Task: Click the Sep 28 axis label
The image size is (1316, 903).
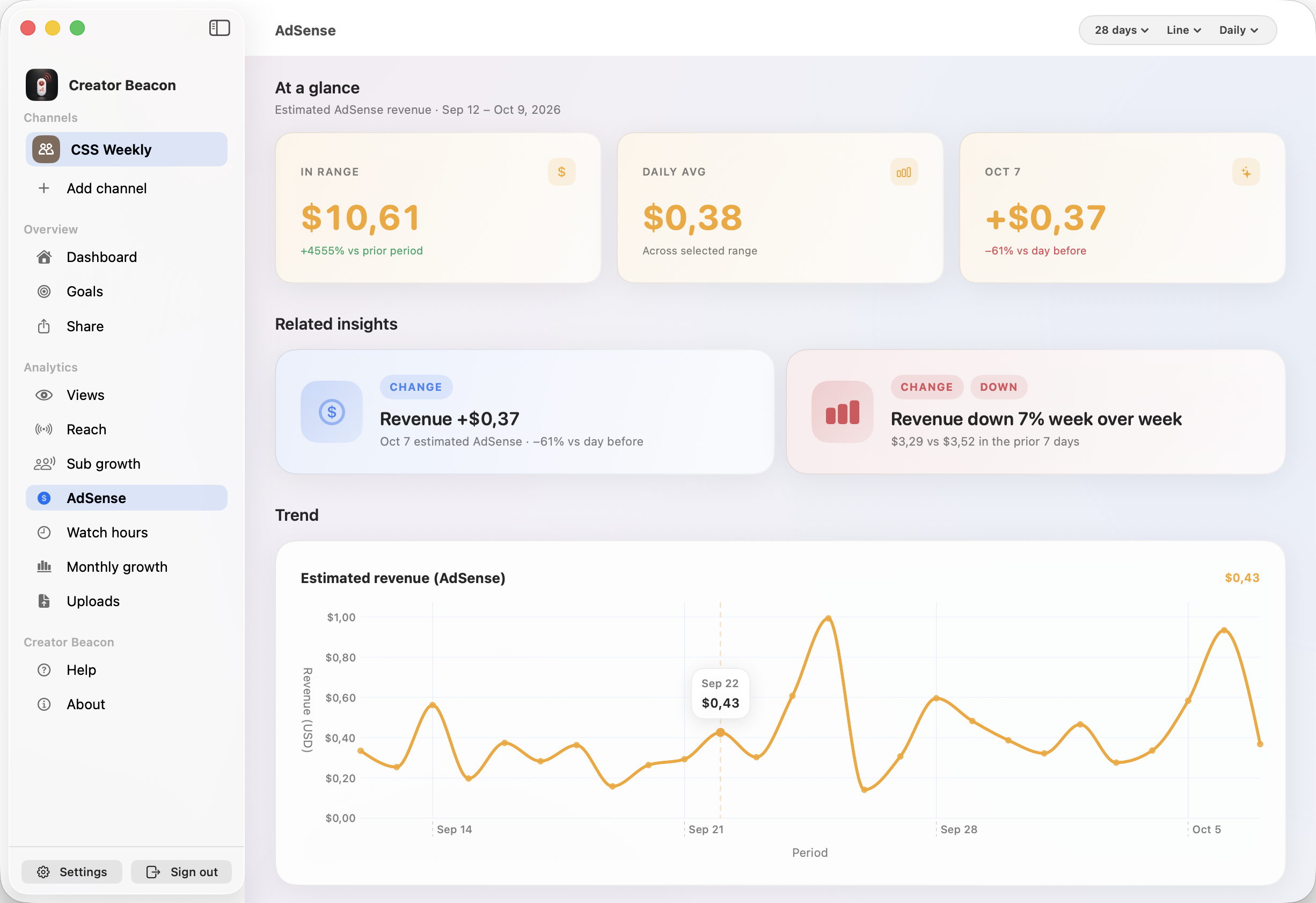Action: pos(959,829)
